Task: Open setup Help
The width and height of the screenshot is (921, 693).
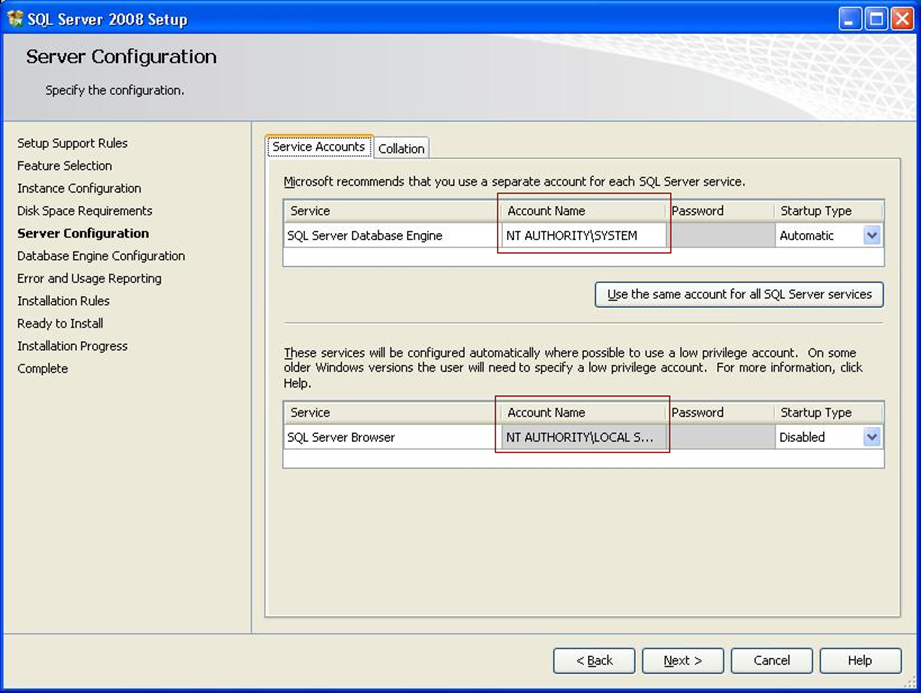Action: click(x=860, y=660)
